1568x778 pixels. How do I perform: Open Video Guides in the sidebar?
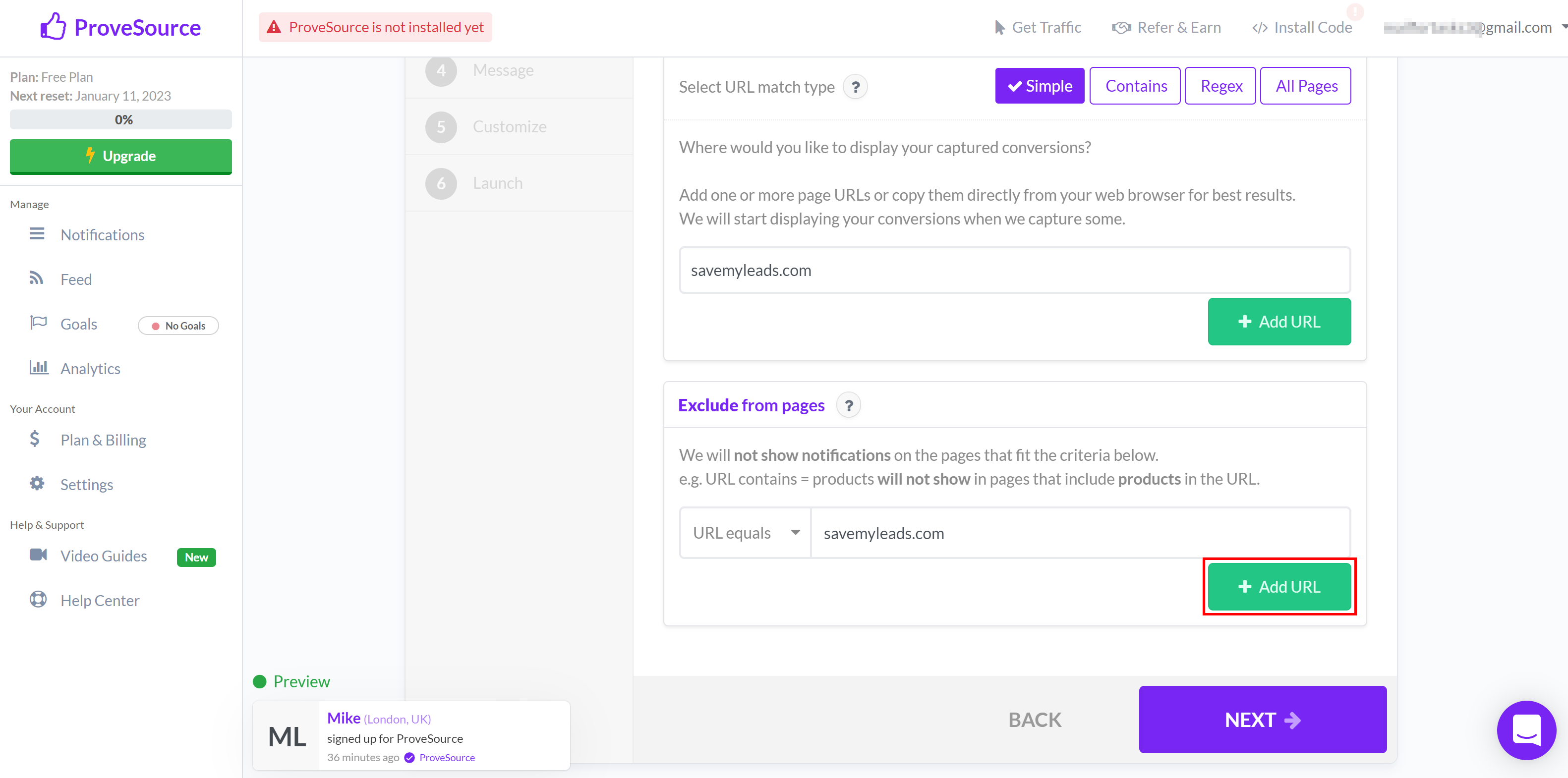click(x=104, y=556)
